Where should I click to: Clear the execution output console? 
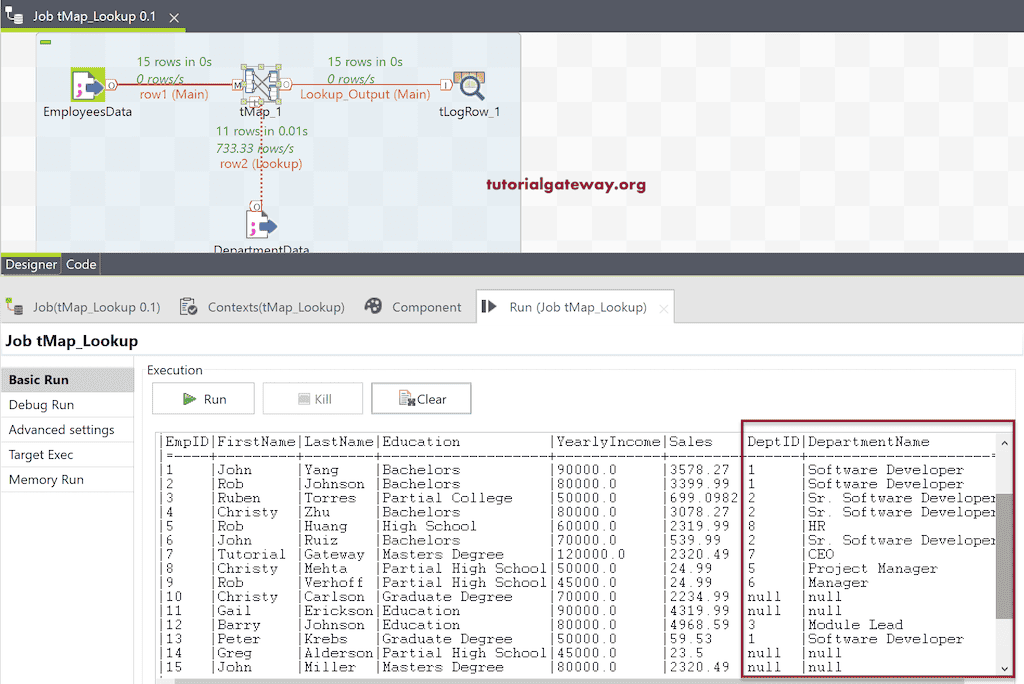pyautogui.click(x=420, y=398)
